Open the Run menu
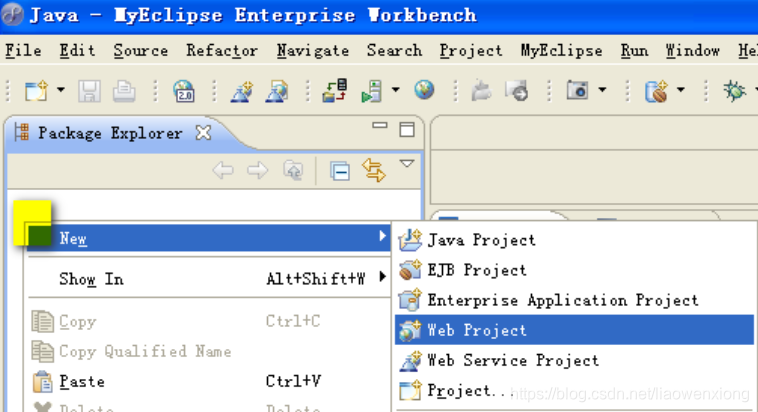The width and height of the screenshot is (758, 412). (634, 50)
